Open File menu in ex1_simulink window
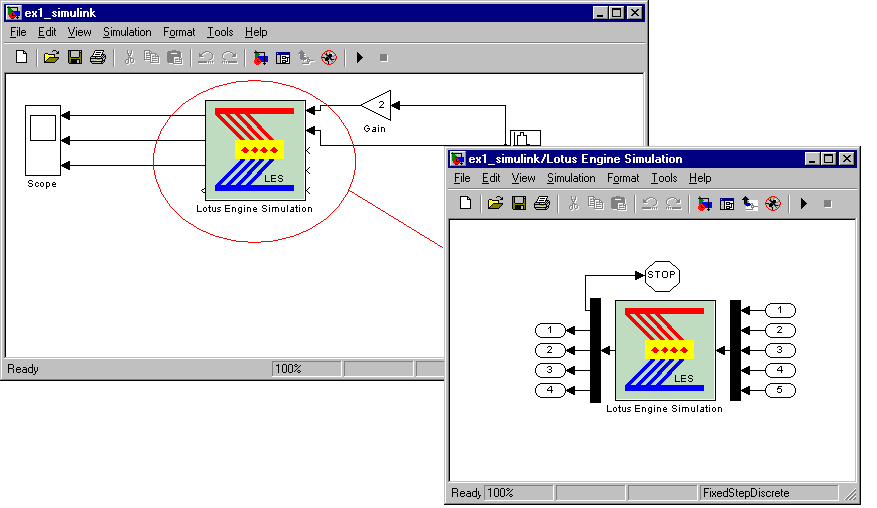Screen dimensions: 877x508 click(x=18, y=32)
